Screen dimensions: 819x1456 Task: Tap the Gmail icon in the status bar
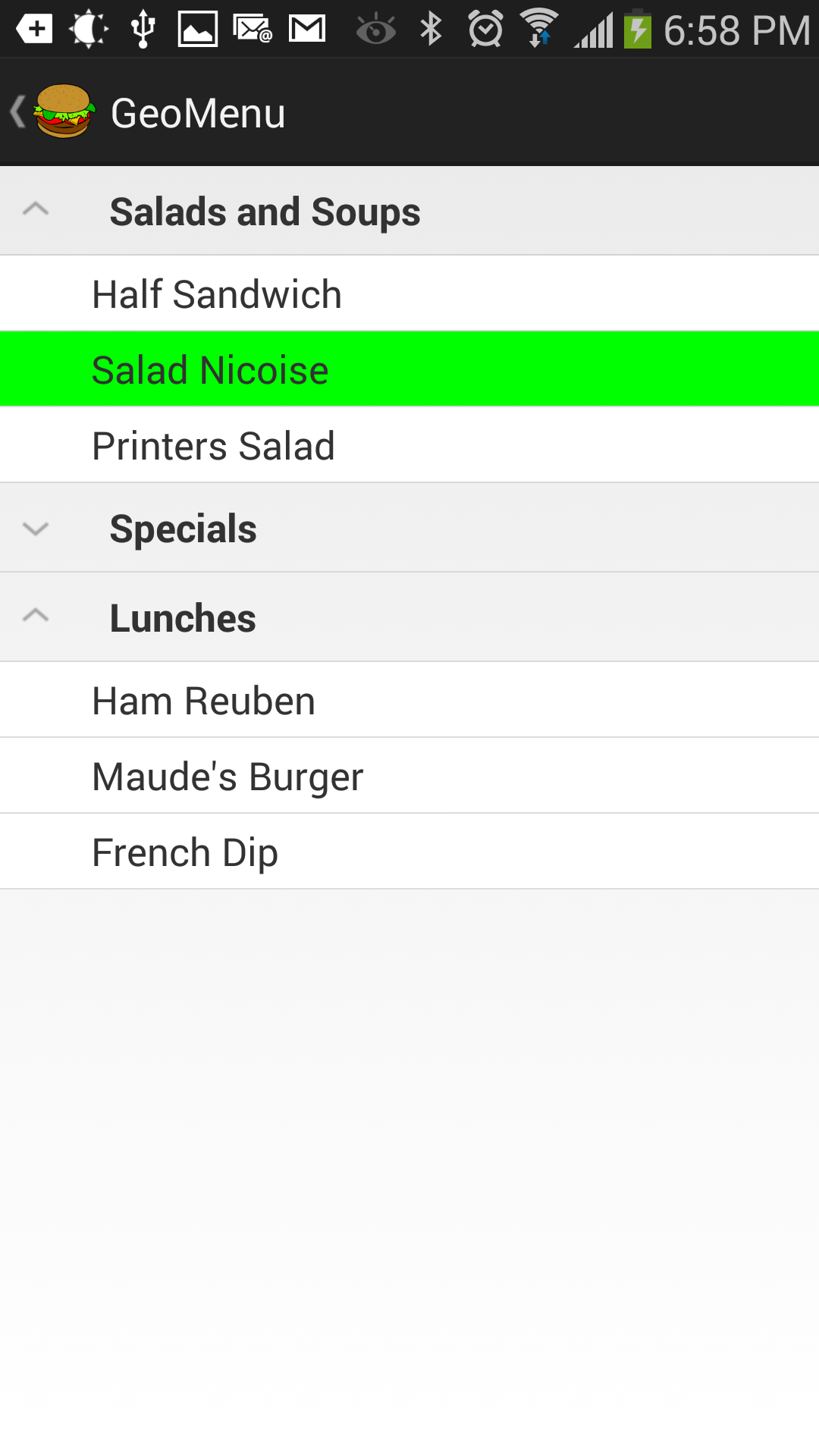[x=307, y=30]
